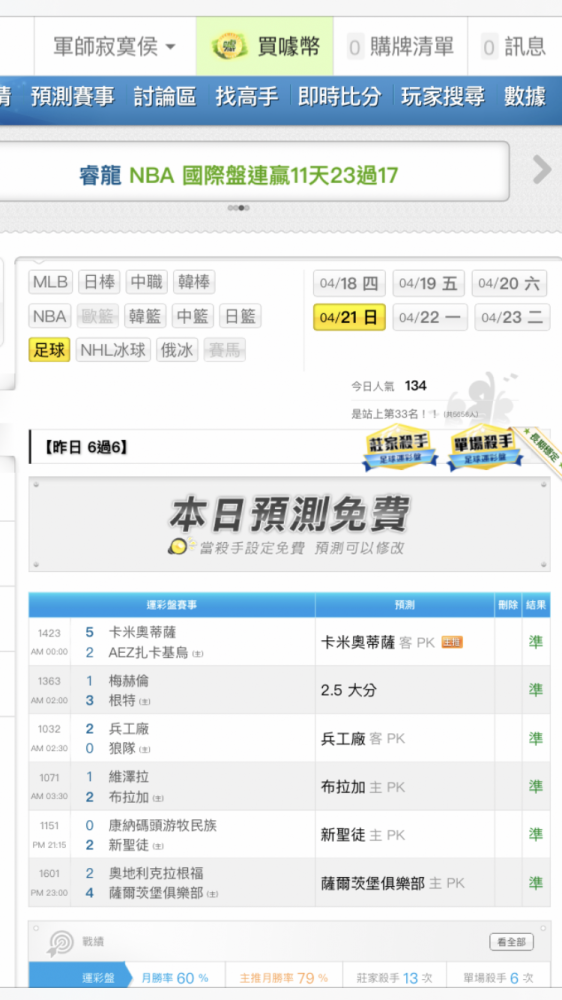Open 找高手 nav item
The image size is (562, 1000).
click(247, 97)
